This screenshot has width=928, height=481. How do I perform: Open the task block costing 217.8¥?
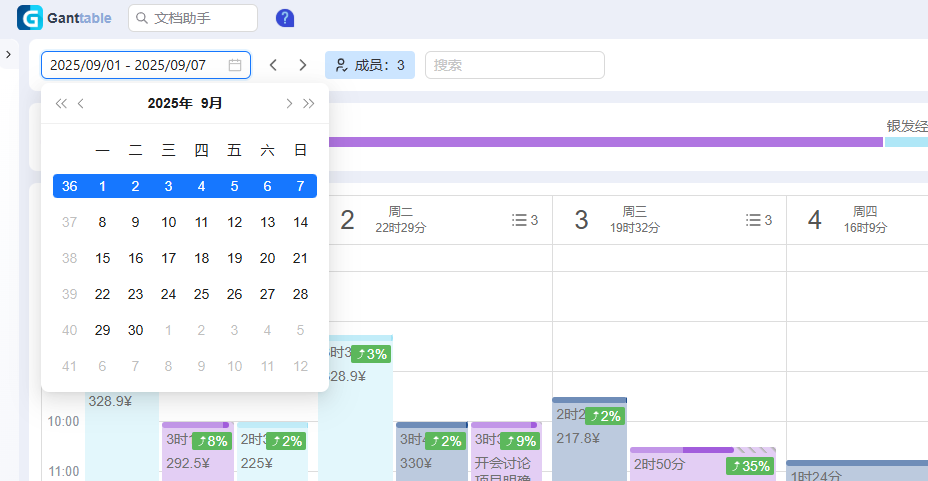coord(589,439)
